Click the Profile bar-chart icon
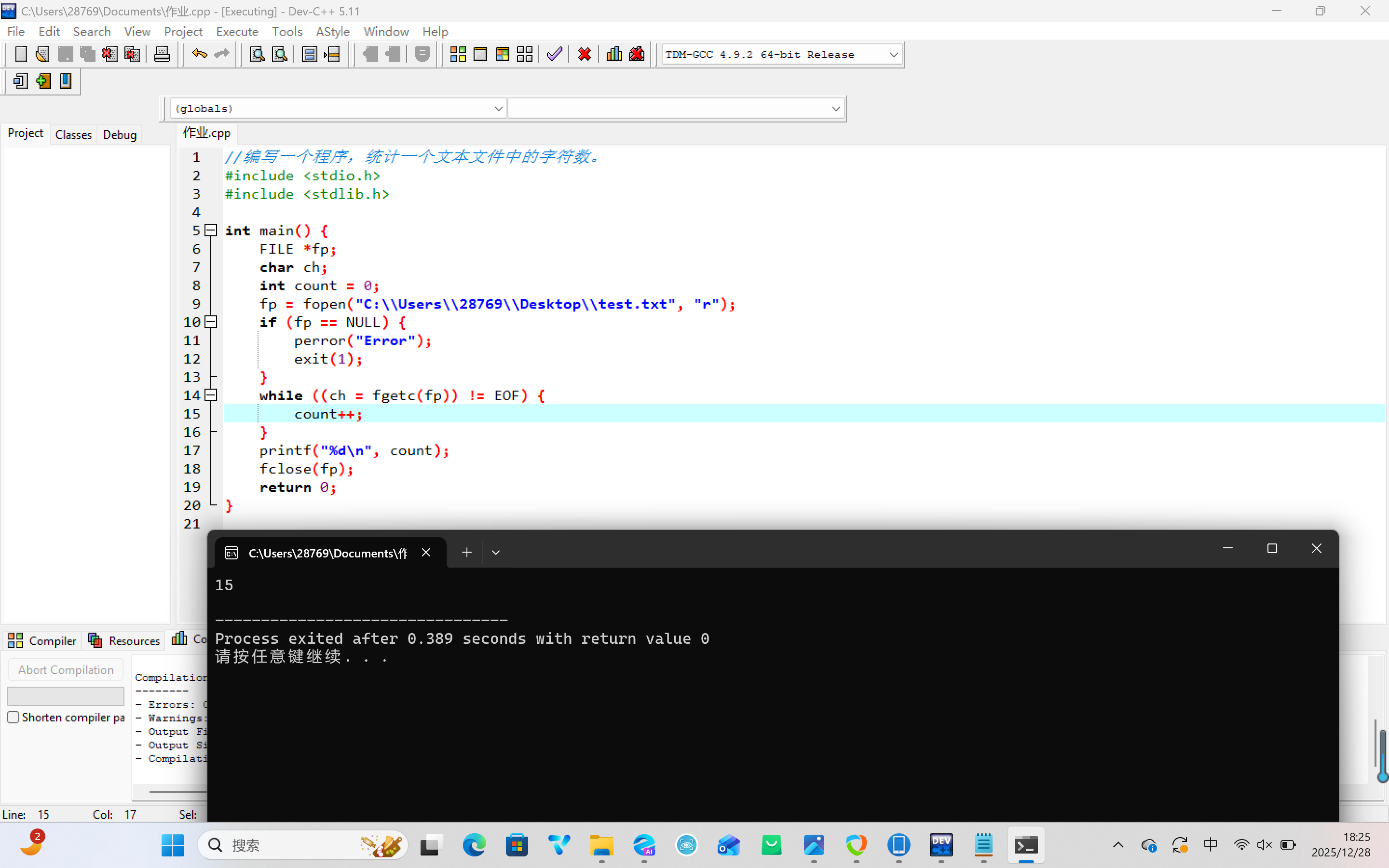 pyautogui.click(x=614, y=54)
